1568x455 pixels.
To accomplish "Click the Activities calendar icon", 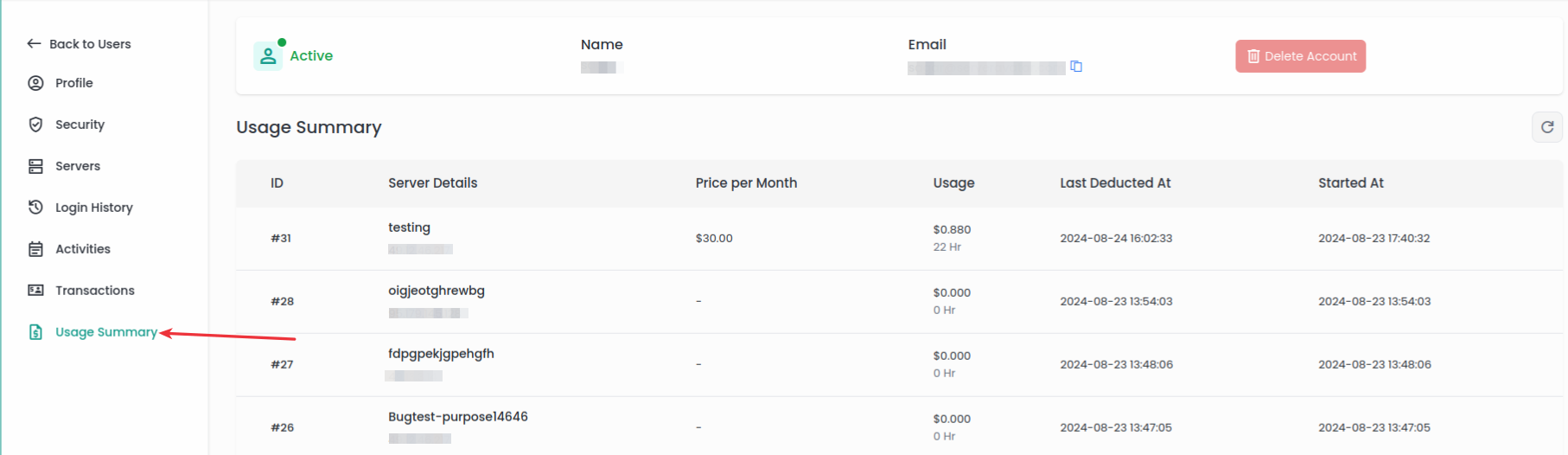I will [x=35, y=249].
